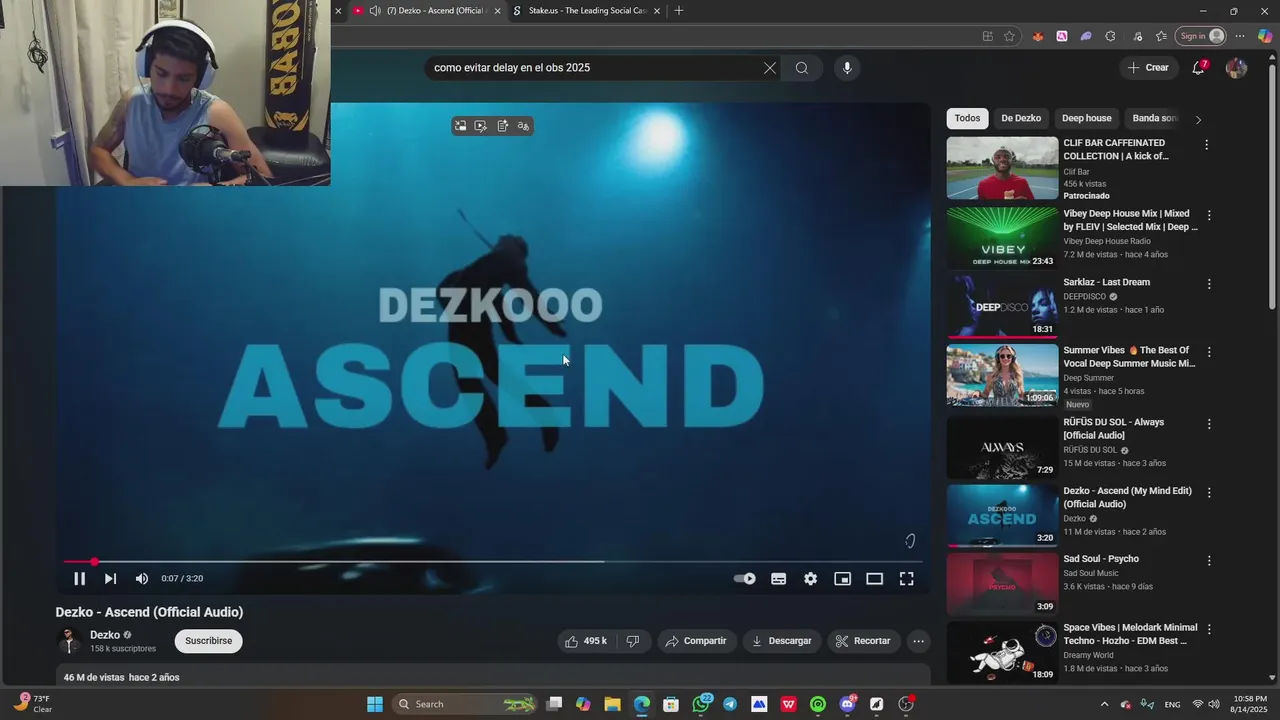Open Telegram from taskbar
The width and height of the screenshot is (1280, 720).
point(730,704)
